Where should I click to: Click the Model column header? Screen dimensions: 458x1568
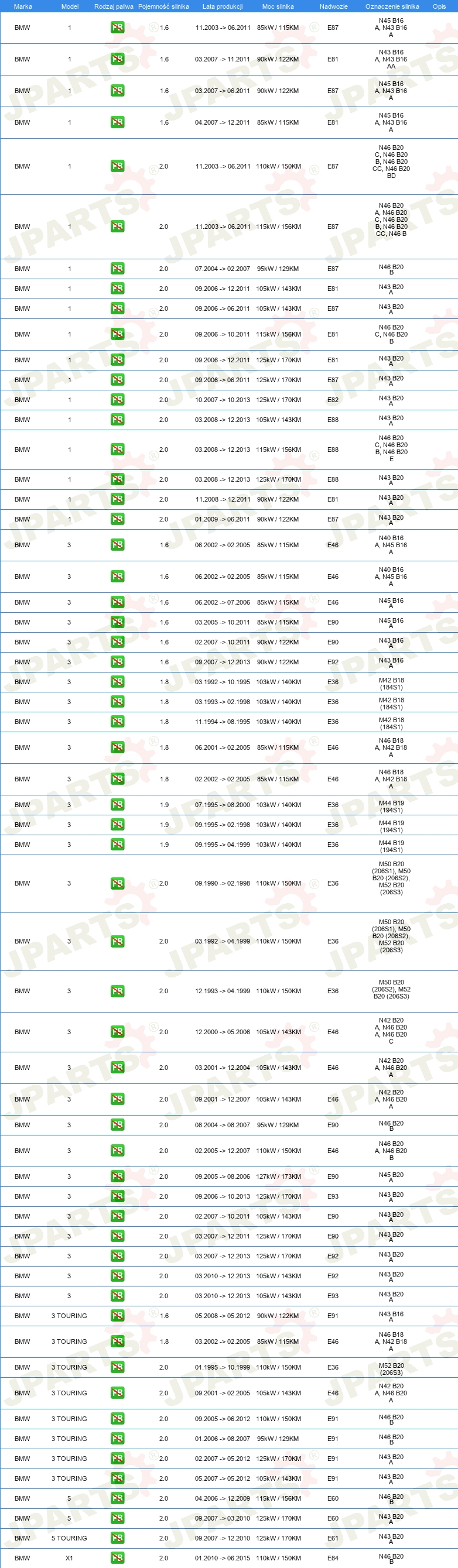point(70,6)
